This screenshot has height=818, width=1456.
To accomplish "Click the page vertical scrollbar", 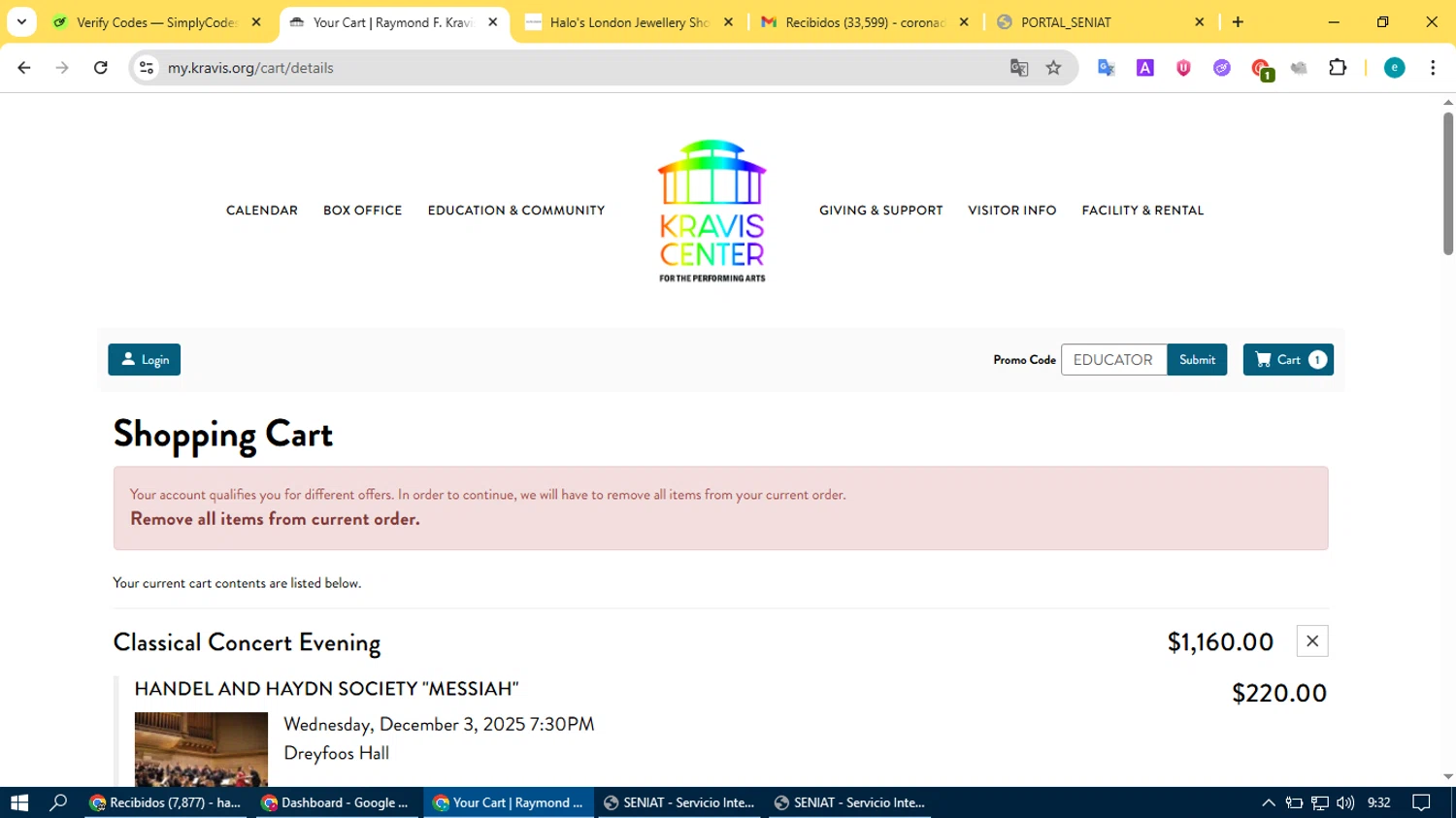I will coord(1448,184).
